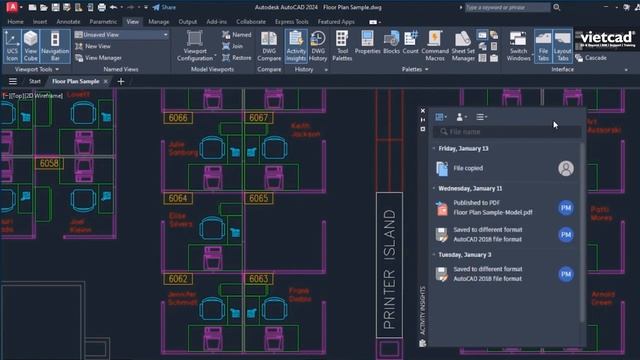
Task: Open the Unsaved View dropdown
Action: [122, 35]
